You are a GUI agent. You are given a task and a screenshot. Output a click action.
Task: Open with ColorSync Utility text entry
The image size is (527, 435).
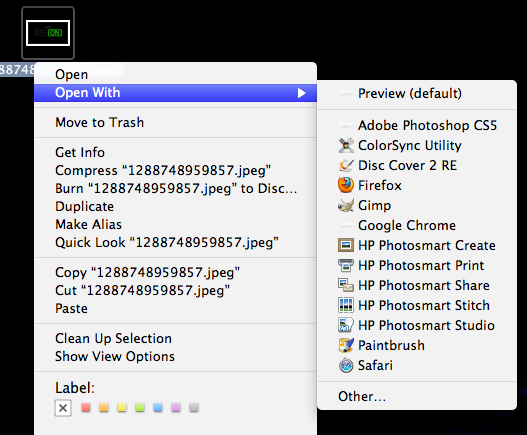tap(410, 146)
